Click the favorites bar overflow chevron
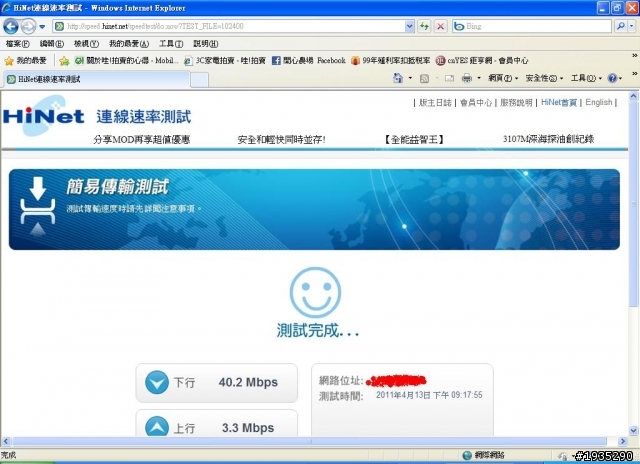The width and height of the screenshot is (640, 464). pyautogui.click(x=635, y=55)
